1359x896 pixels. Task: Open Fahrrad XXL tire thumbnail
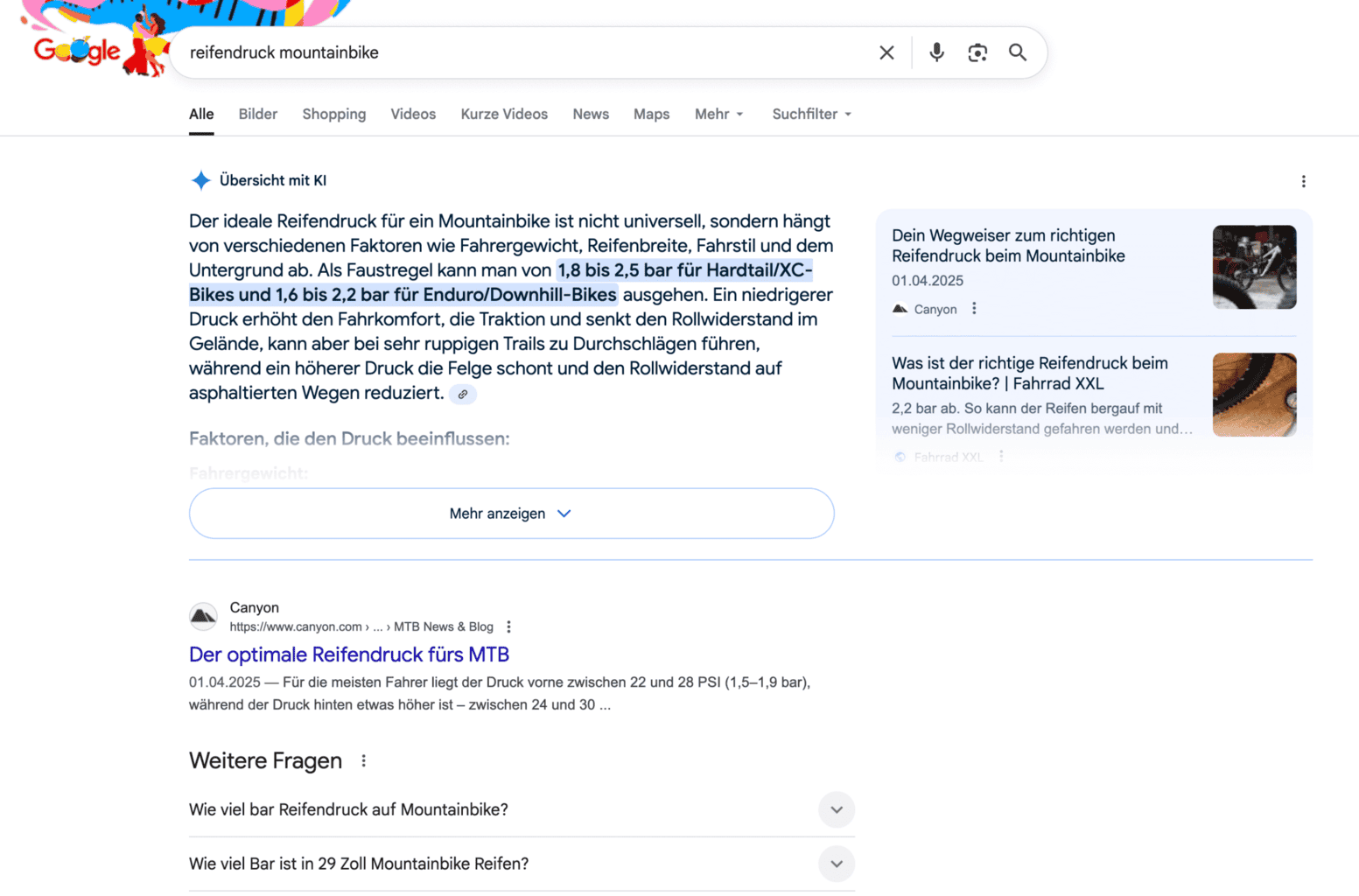coord(1254,395)
